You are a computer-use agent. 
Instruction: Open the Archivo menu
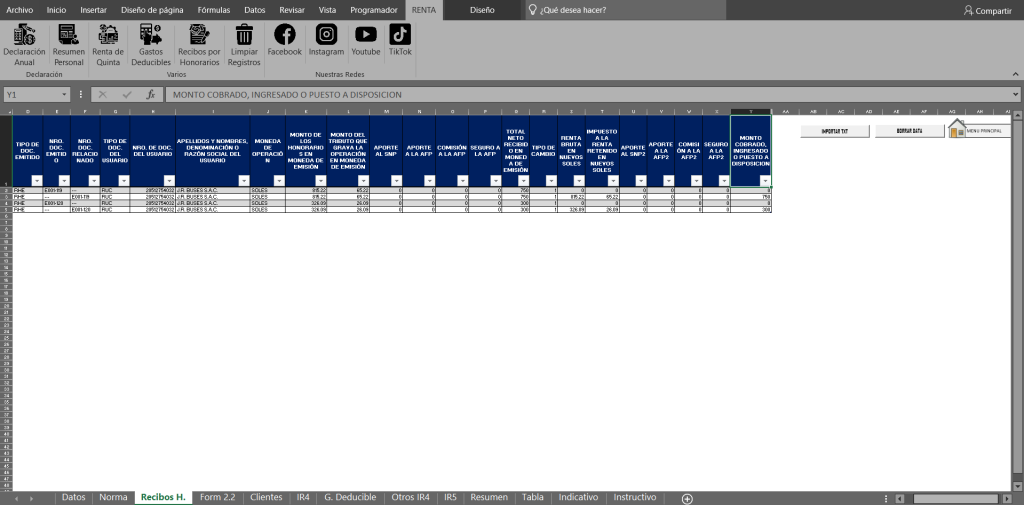[x=20, y=10]
